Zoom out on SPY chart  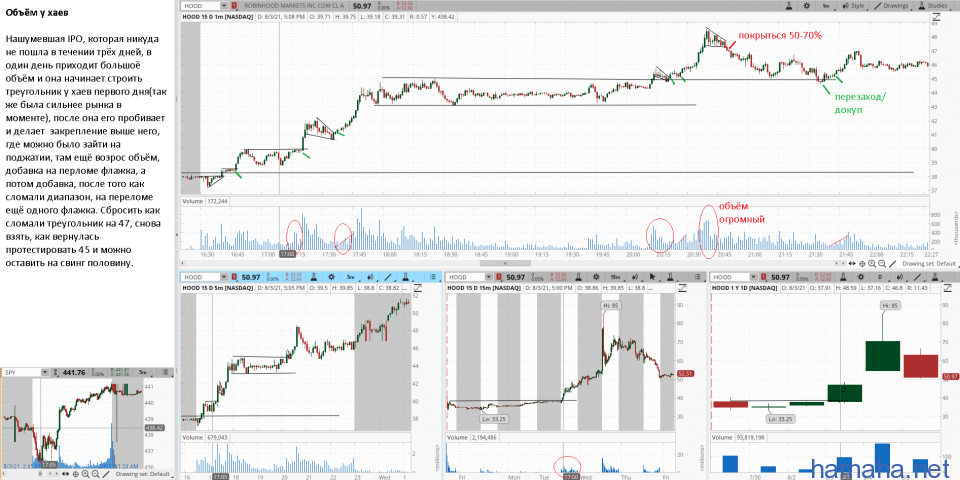96,474
